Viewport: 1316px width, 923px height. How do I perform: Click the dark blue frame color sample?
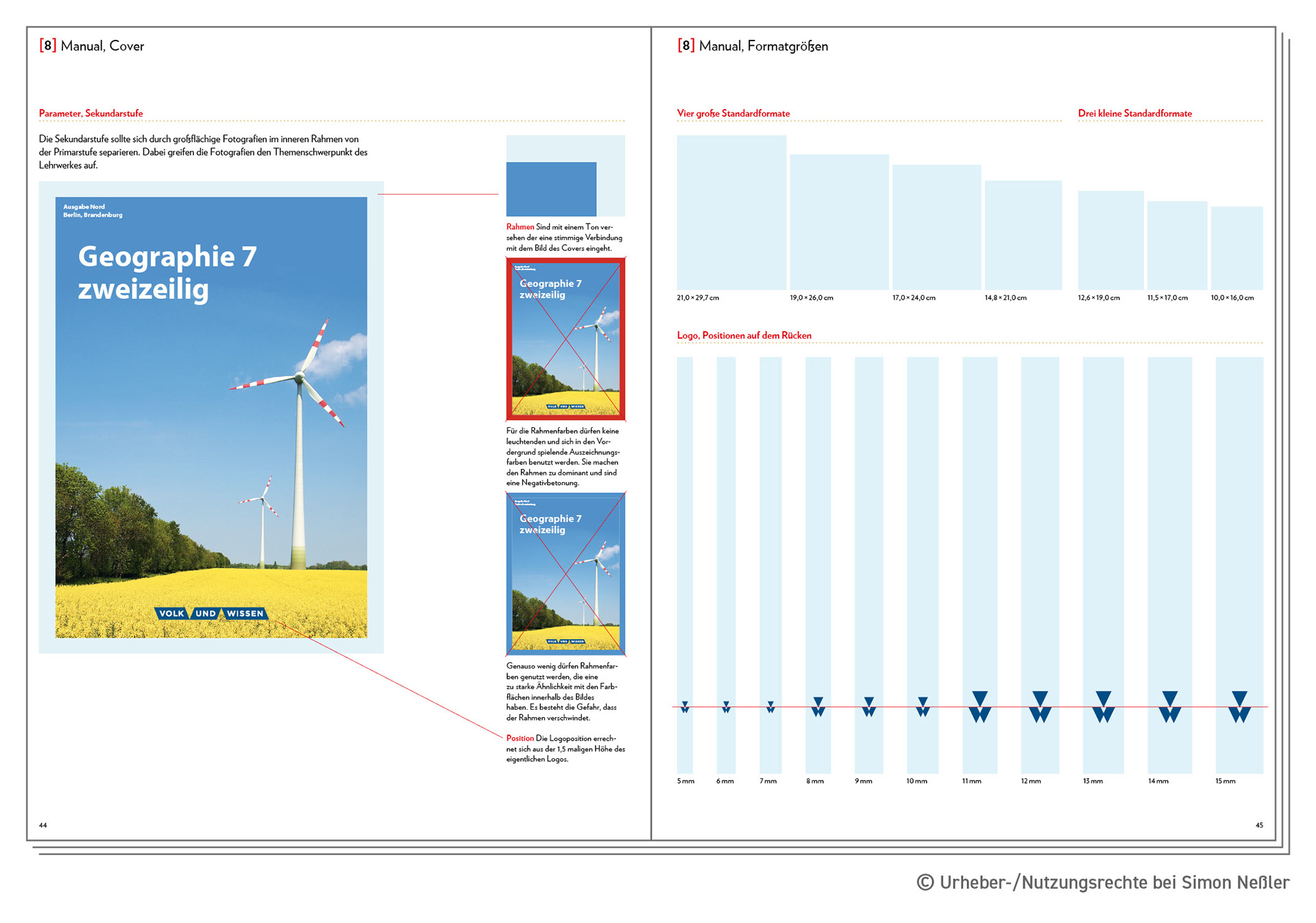[551, 189]
